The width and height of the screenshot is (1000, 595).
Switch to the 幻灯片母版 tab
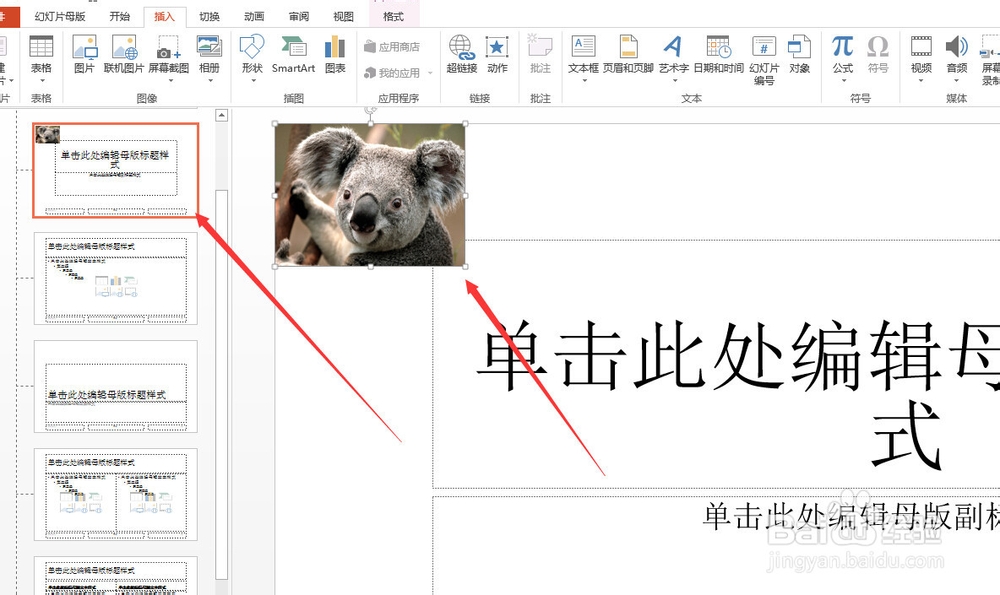[x=60, y=17]
